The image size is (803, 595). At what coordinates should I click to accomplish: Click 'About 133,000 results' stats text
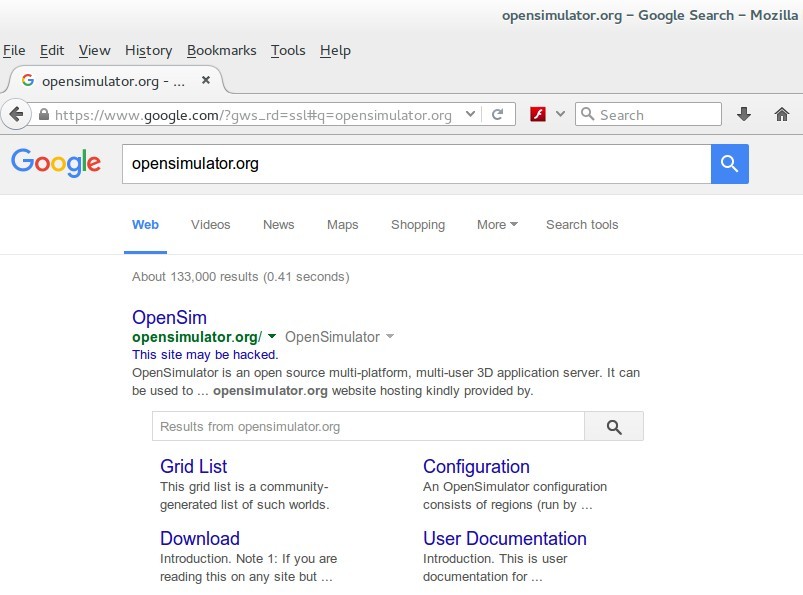241,277
